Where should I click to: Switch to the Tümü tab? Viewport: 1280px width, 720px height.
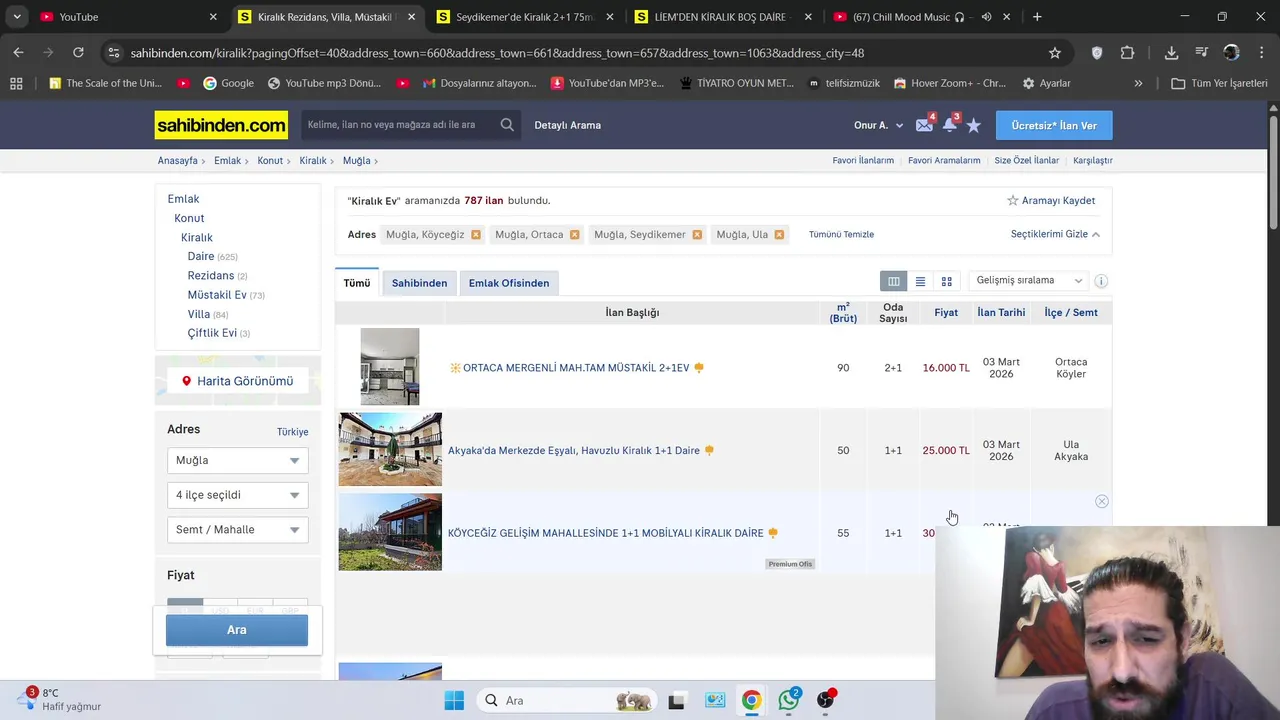(x=357, y=283)
